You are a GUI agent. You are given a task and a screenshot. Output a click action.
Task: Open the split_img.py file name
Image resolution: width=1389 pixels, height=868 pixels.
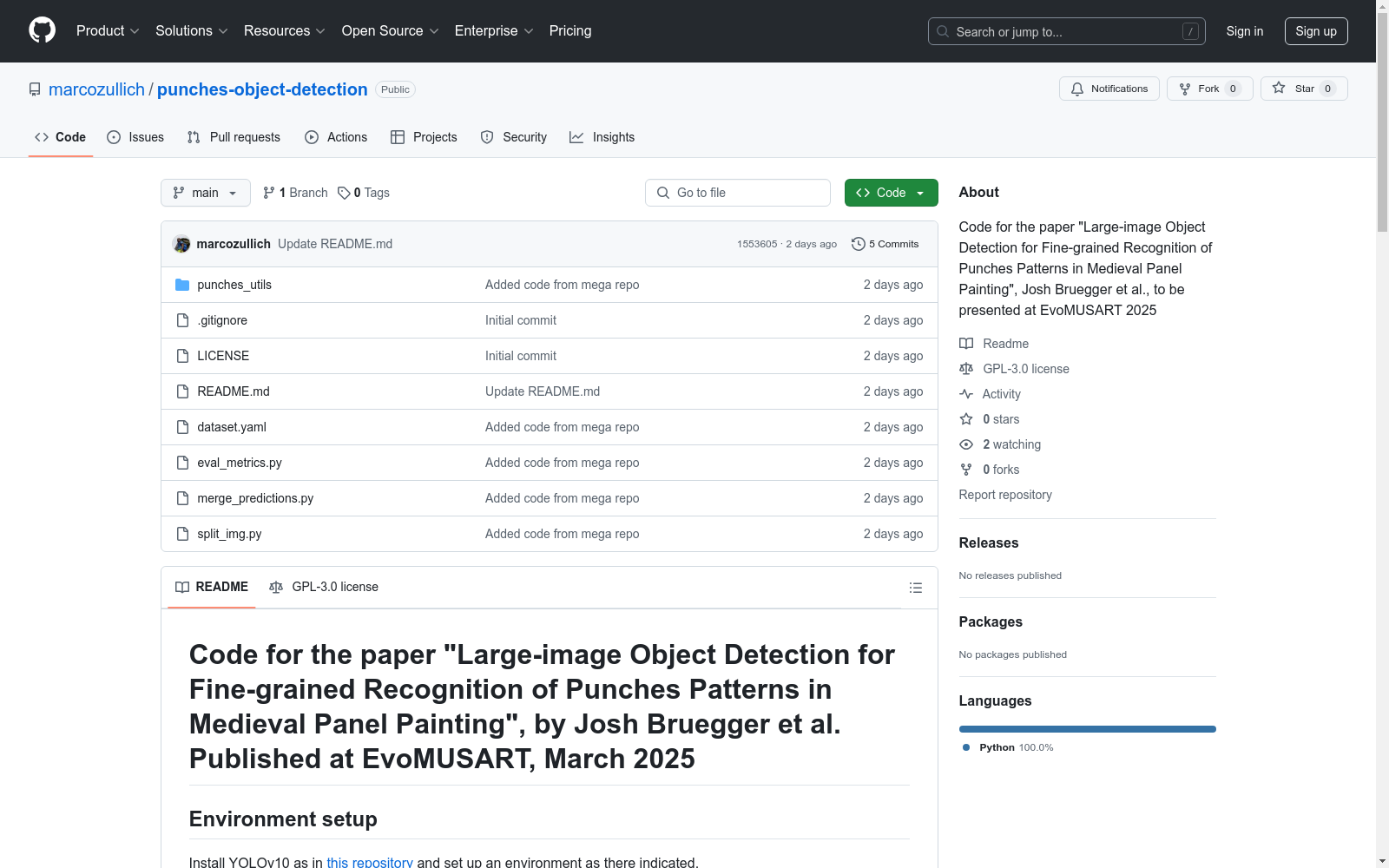(x=229, y=534)
